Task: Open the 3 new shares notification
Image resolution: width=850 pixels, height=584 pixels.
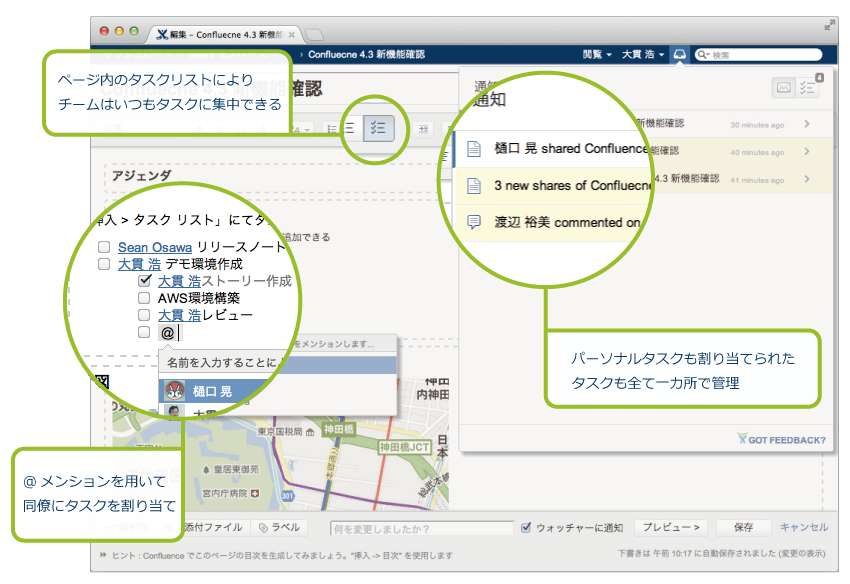Action: click(553, 185)
